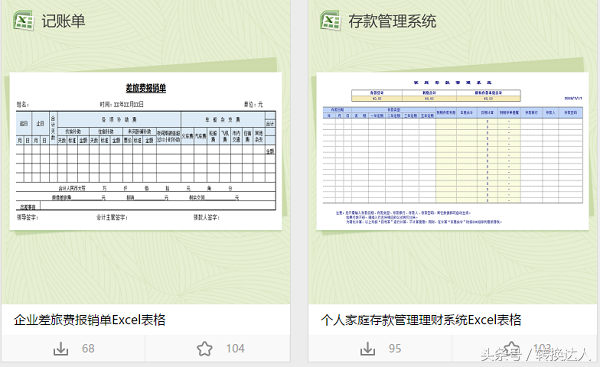Open link 企业差旅费报销单Excel表格
Image resolution: width=600 pixels, height=367 pixels.
coord(90,320)
